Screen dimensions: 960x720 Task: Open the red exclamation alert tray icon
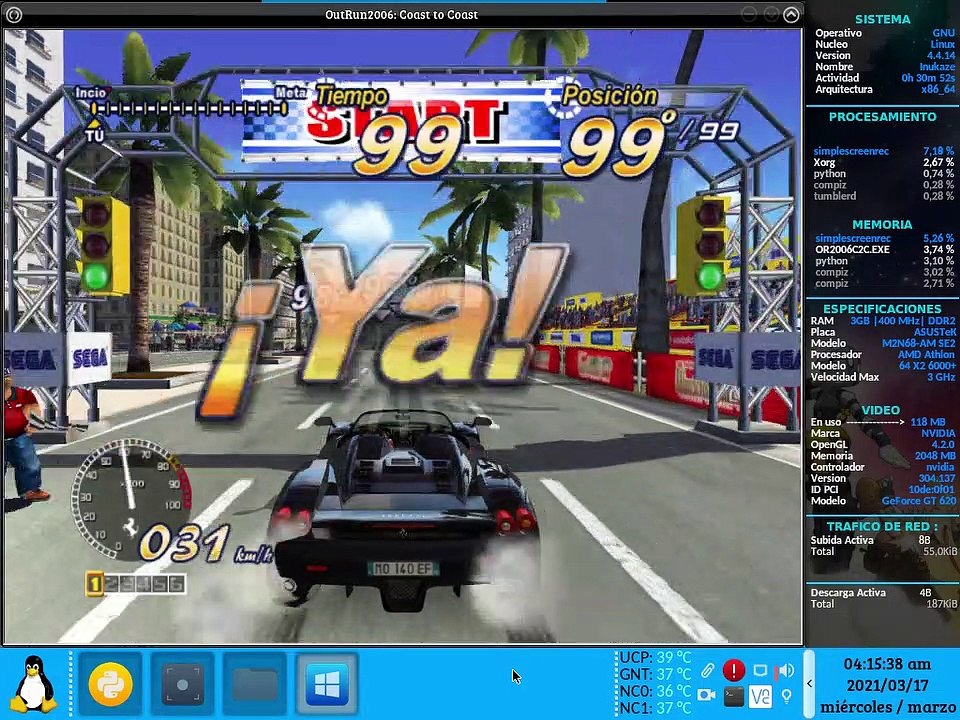coord(733,670)
